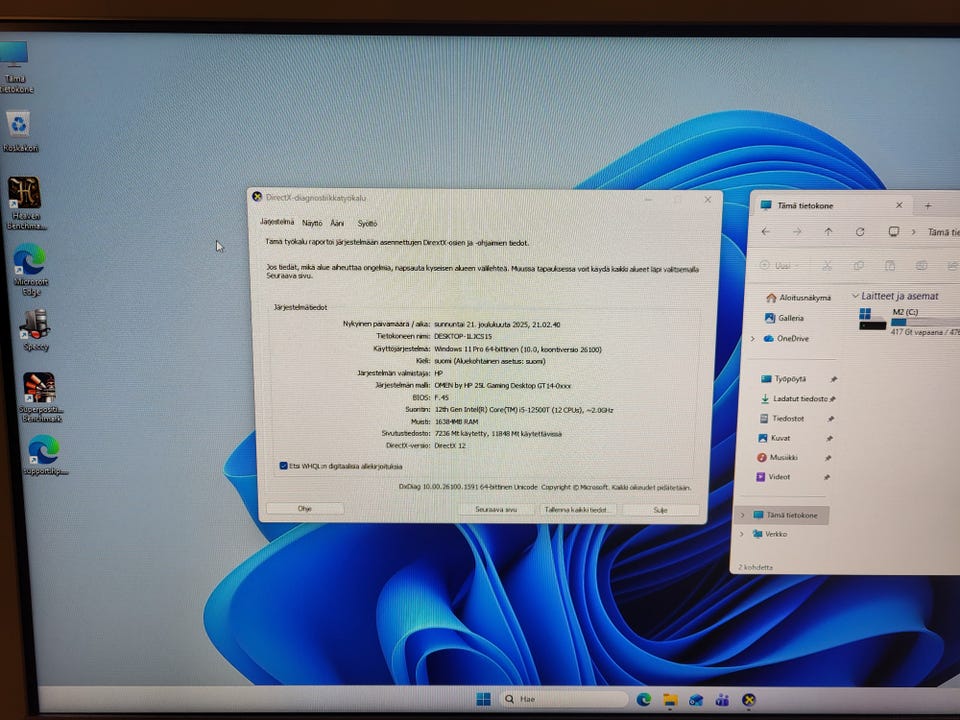Screen dimensions: 960x720
Task: Click the DirectX dialog title bar icon
Action: pos(257,197)
